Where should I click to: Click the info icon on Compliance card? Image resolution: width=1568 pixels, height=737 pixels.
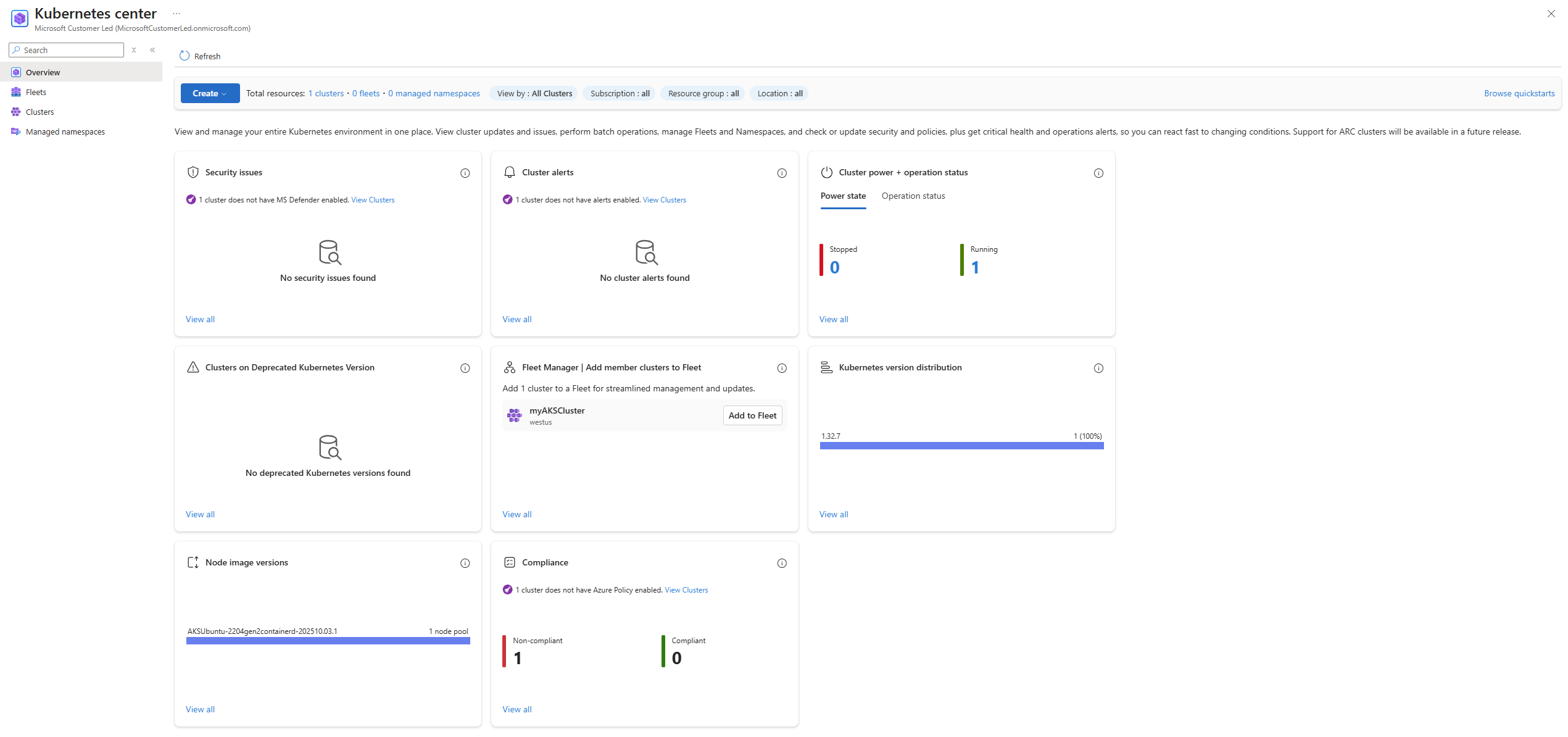coord(781,563)
